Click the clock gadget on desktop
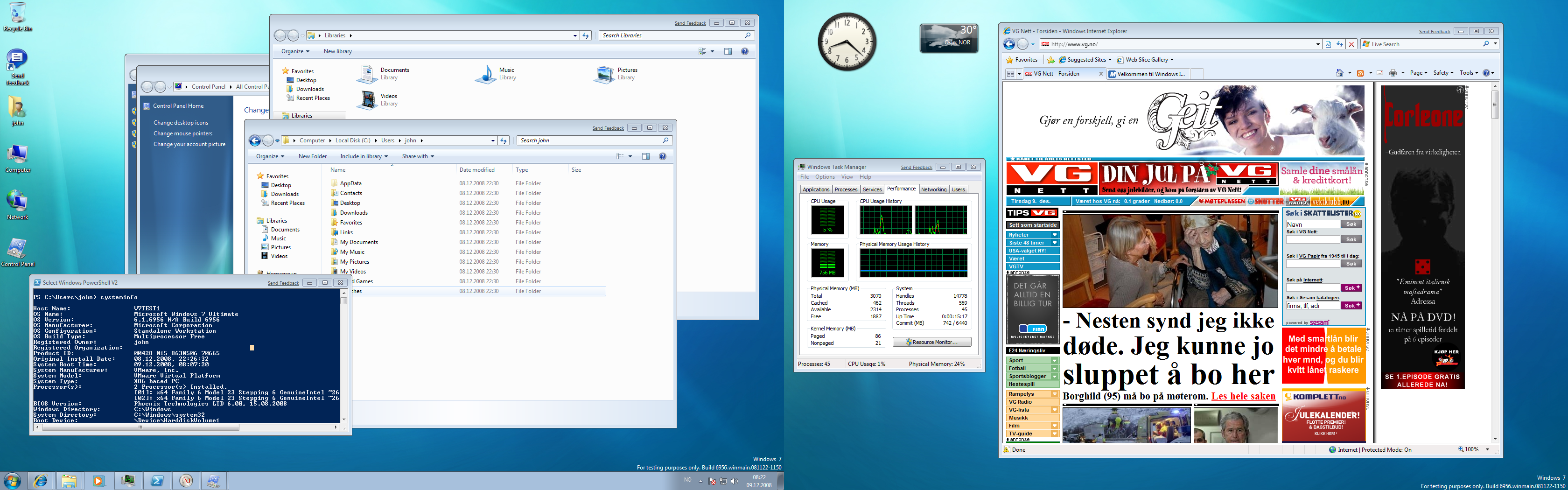 pyautogui.click(x=847, y=42)
